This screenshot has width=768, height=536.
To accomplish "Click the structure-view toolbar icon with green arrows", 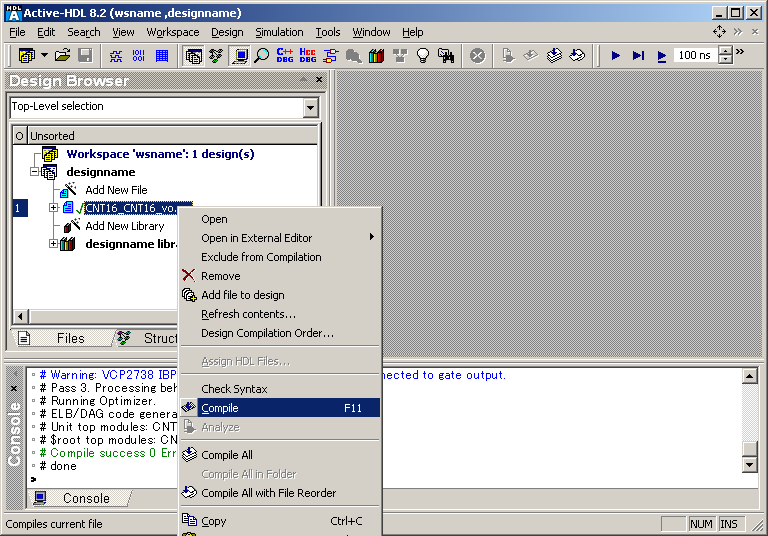I will click(x=216, y=56).
